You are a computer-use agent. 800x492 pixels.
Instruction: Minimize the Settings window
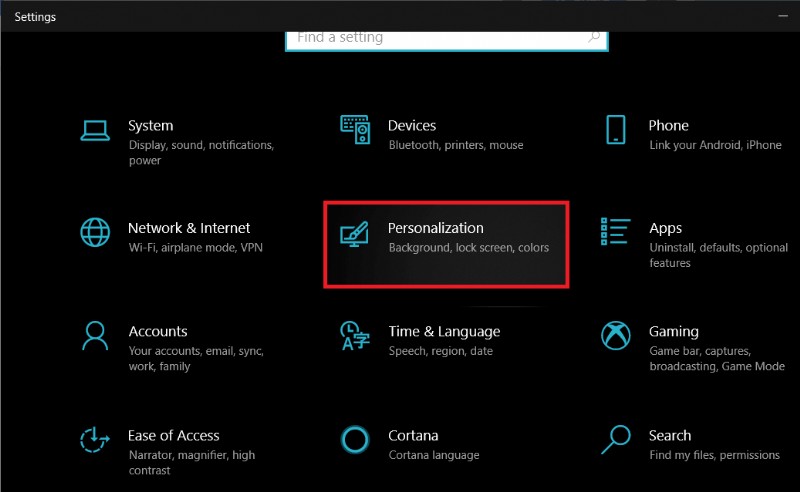click(x=783, y=17)
